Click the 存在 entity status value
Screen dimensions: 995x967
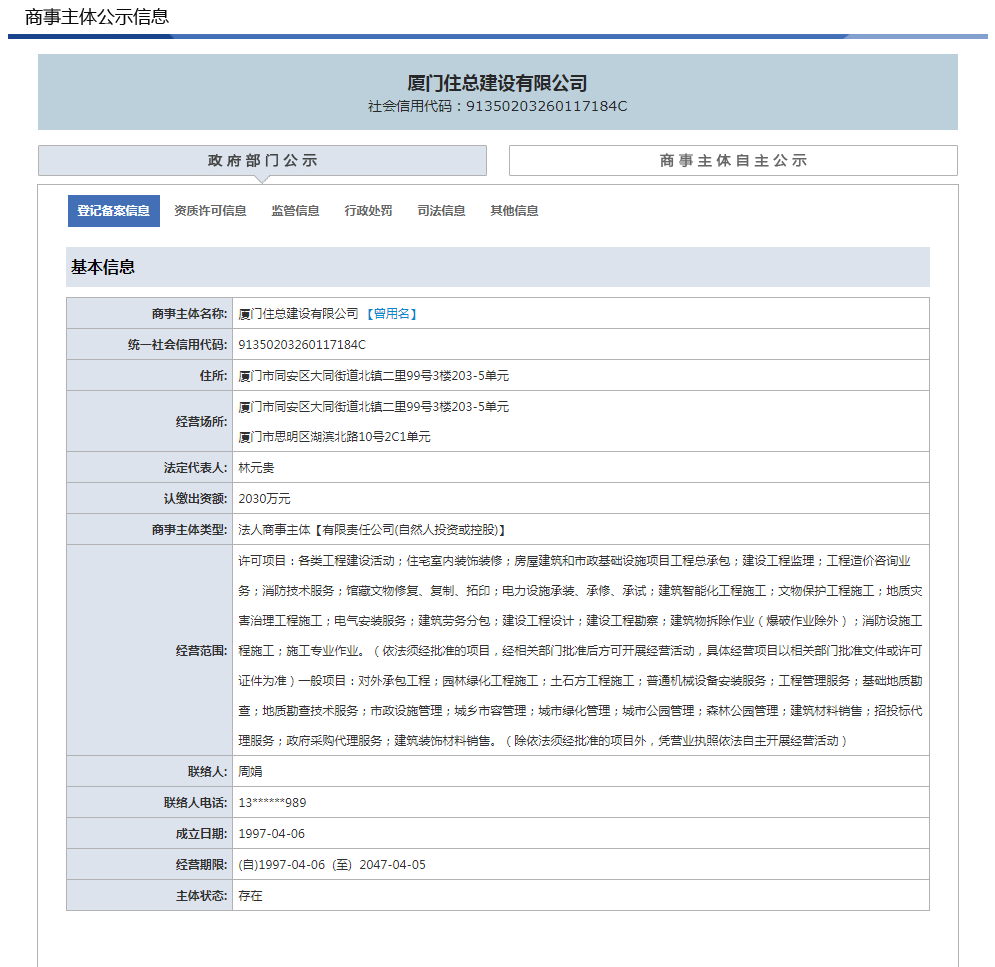(250, 896)
